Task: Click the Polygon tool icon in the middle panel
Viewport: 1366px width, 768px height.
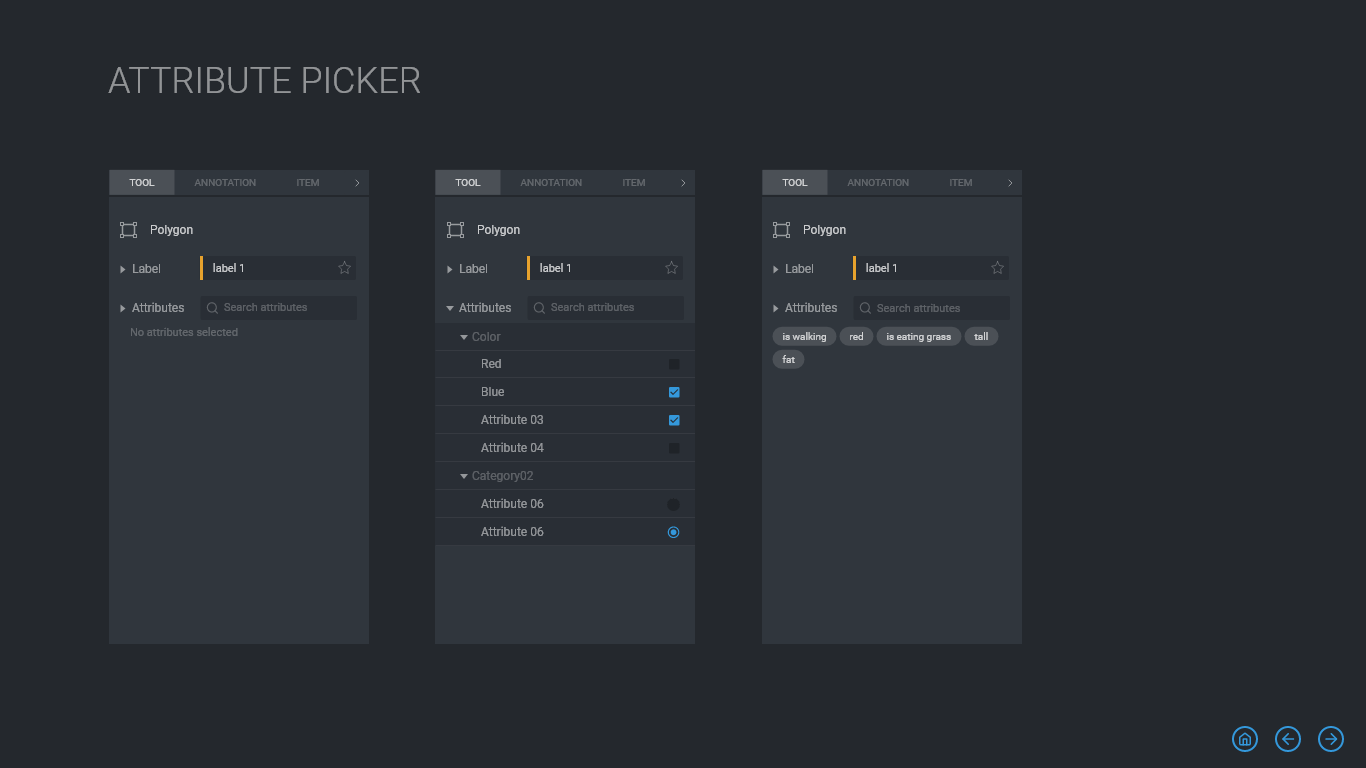Action: (456, 230)
